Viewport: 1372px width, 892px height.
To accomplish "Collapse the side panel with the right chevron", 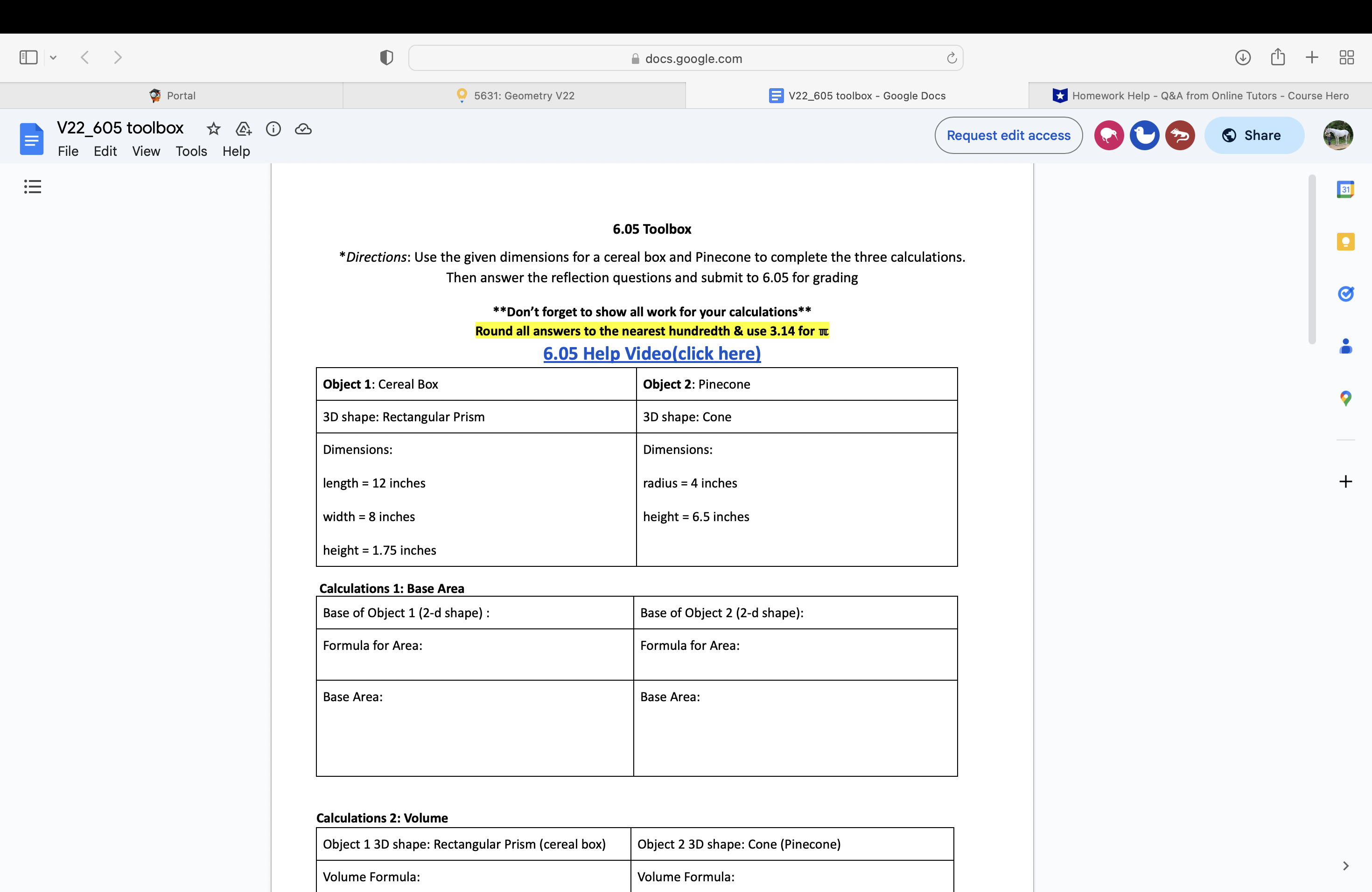I will (x=1347, y=865).
